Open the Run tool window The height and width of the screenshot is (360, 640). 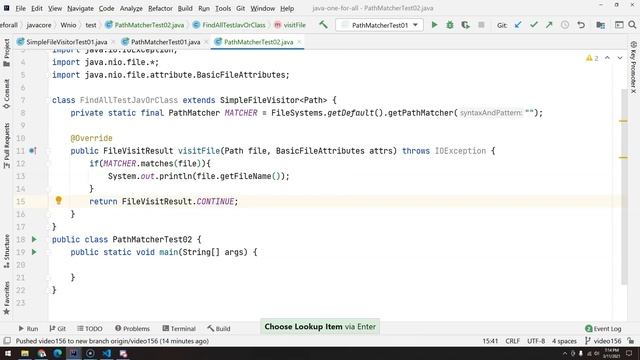tap(28, 328)
